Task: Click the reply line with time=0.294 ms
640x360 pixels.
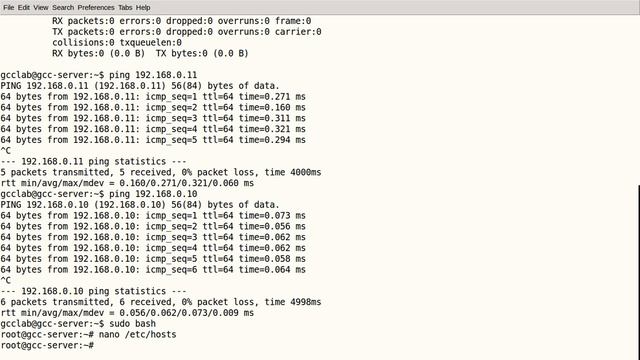Action: (x=153, y=140)
